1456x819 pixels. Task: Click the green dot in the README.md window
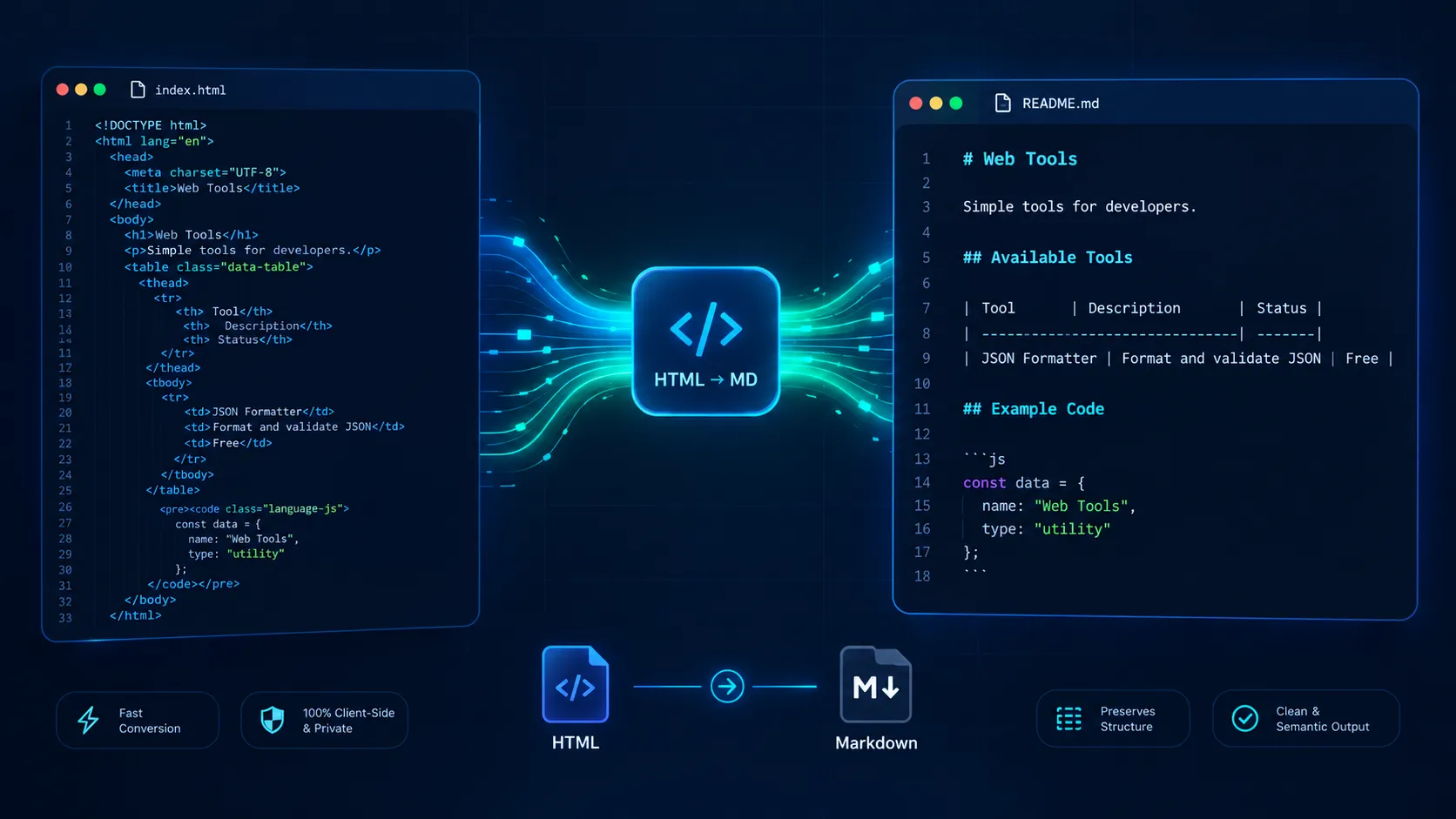tap(956, 103)
